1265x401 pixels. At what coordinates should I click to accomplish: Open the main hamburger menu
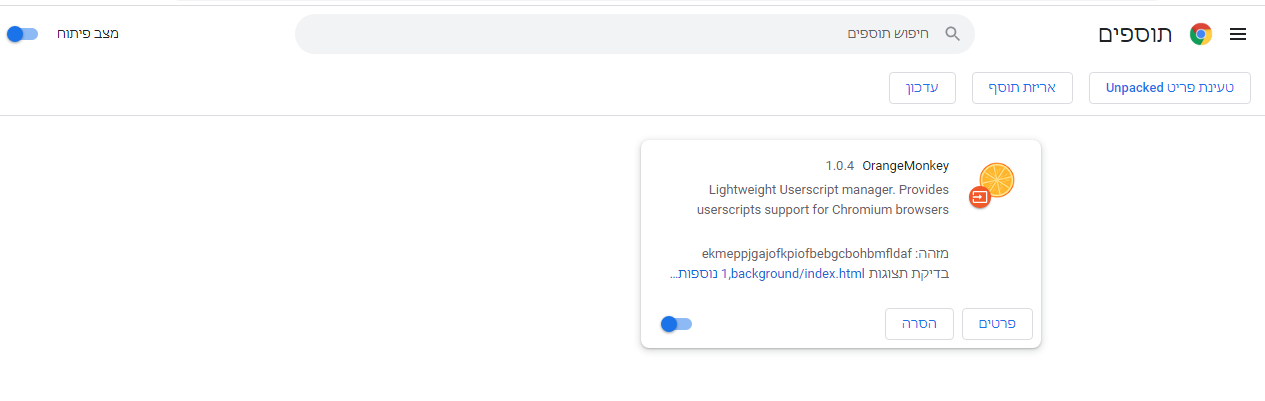coord(1238,34)
